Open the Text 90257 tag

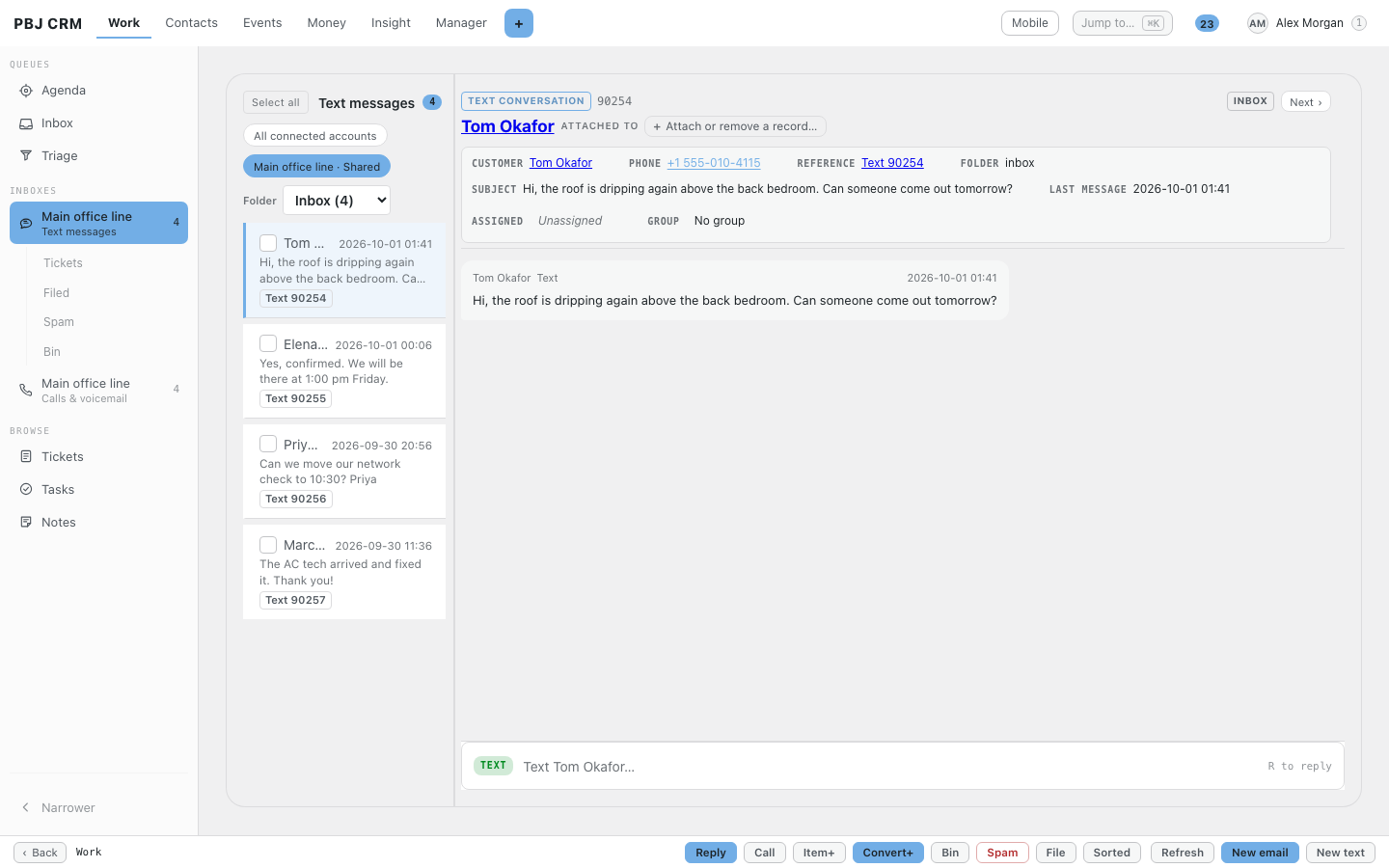point(295,600)
